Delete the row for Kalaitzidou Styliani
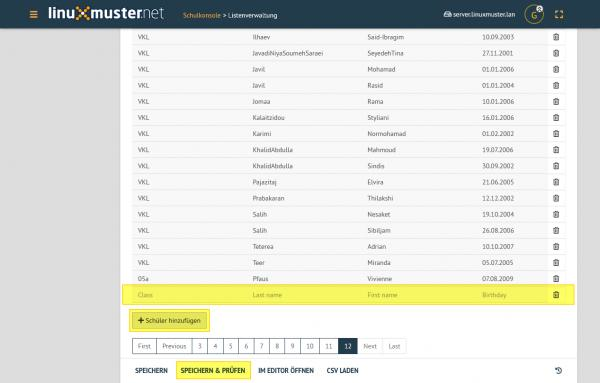This screenshot has width=600, height=383. tap(556, 117)
